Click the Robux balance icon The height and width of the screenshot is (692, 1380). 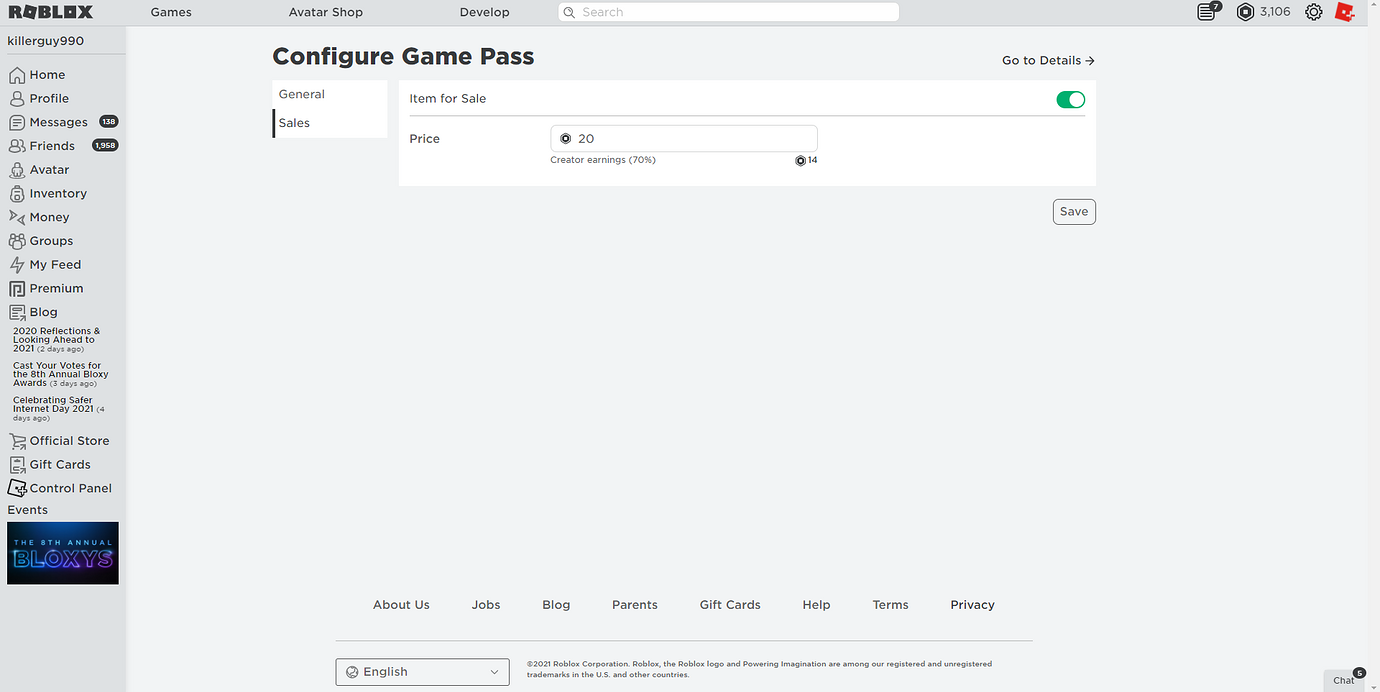[x=1245, y=12]
